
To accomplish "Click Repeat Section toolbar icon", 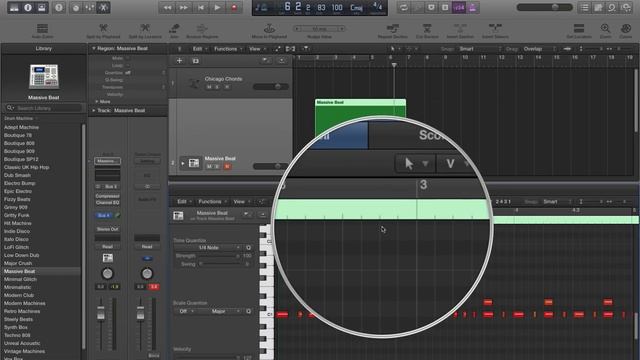I will tap(393, 30).
